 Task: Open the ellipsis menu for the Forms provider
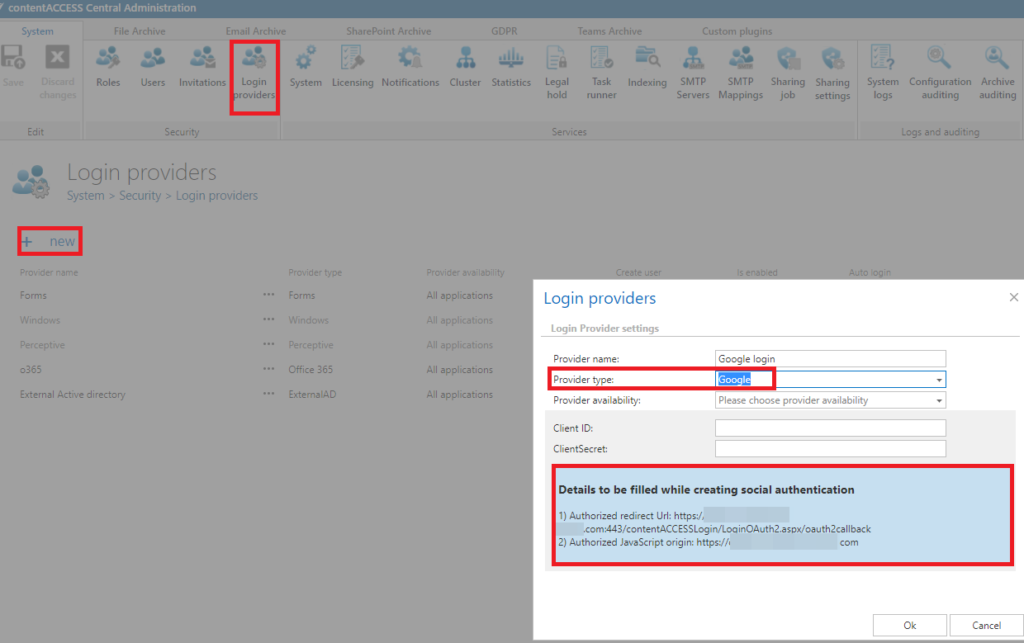tap(268, 295)
